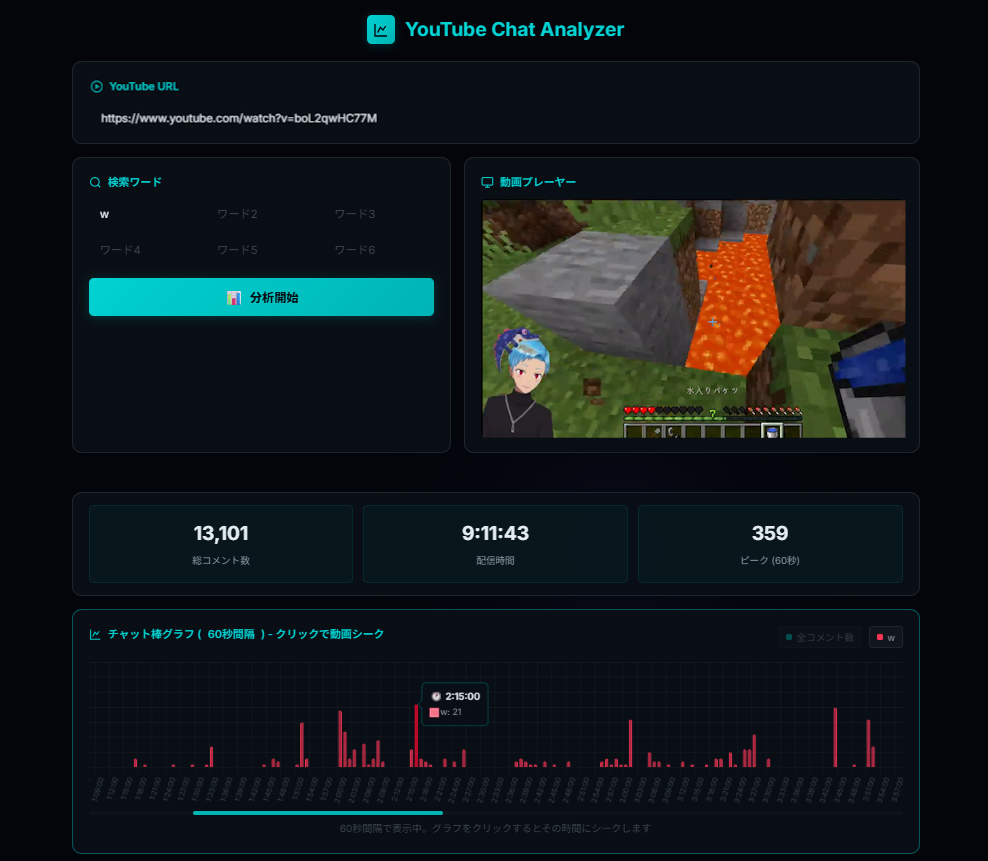Click the ワード6 input field

pos(378,250)
